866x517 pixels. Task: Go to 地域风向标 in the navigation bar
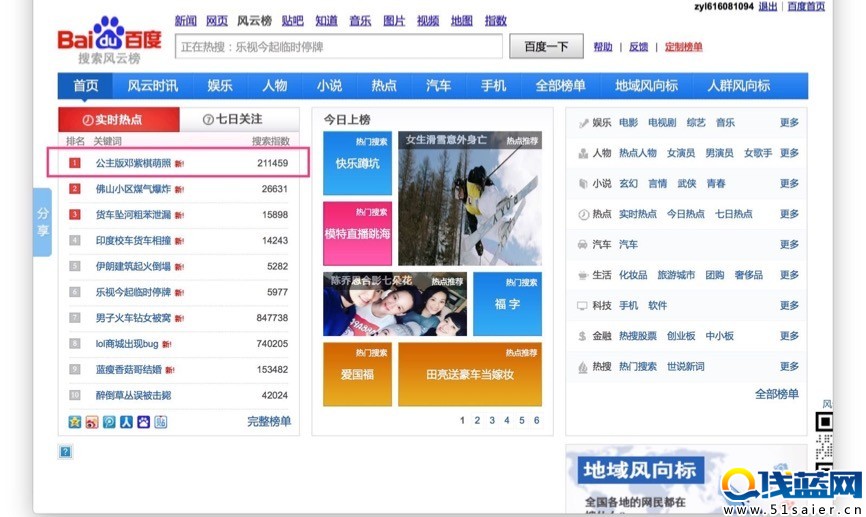point(645,86)
